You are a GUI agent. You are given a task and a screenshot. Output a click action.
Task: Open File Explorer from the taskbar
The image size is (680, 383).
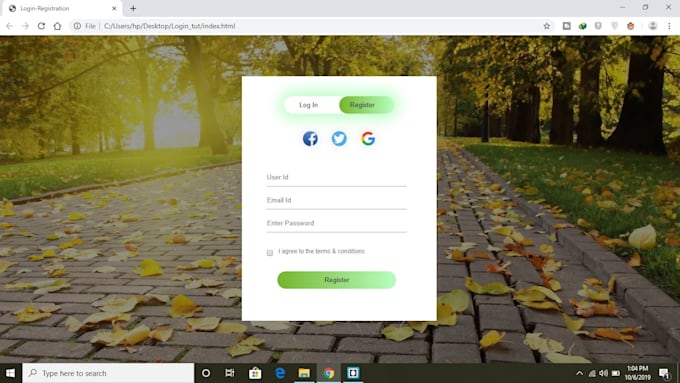point(304,373)
